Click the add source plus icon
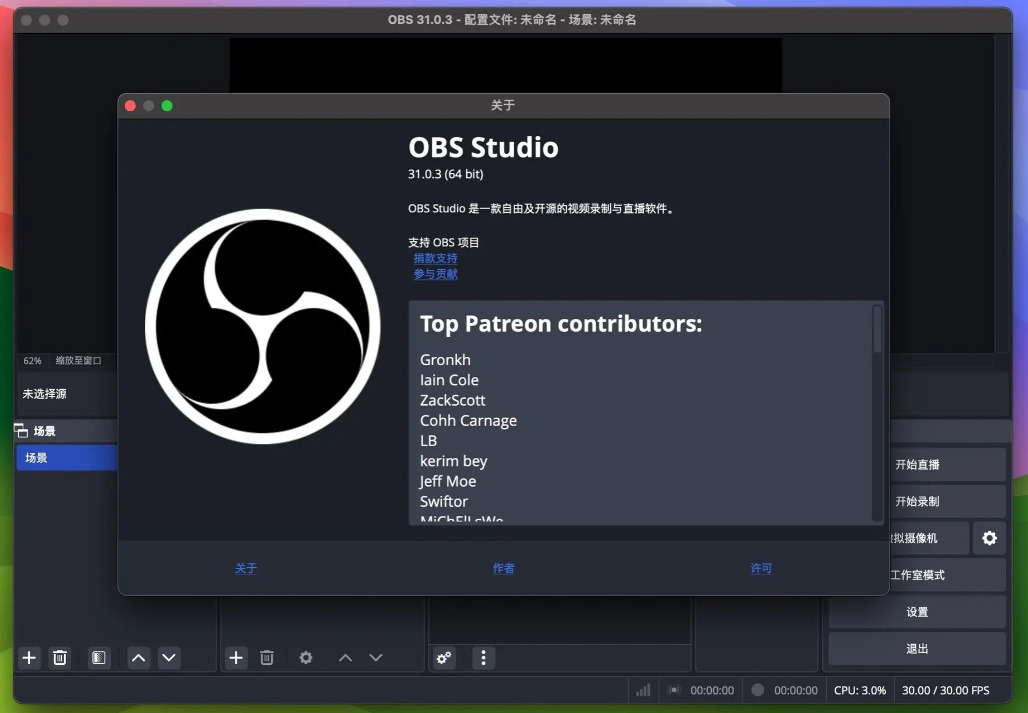 pyautogui.click(x=236, y=657)
